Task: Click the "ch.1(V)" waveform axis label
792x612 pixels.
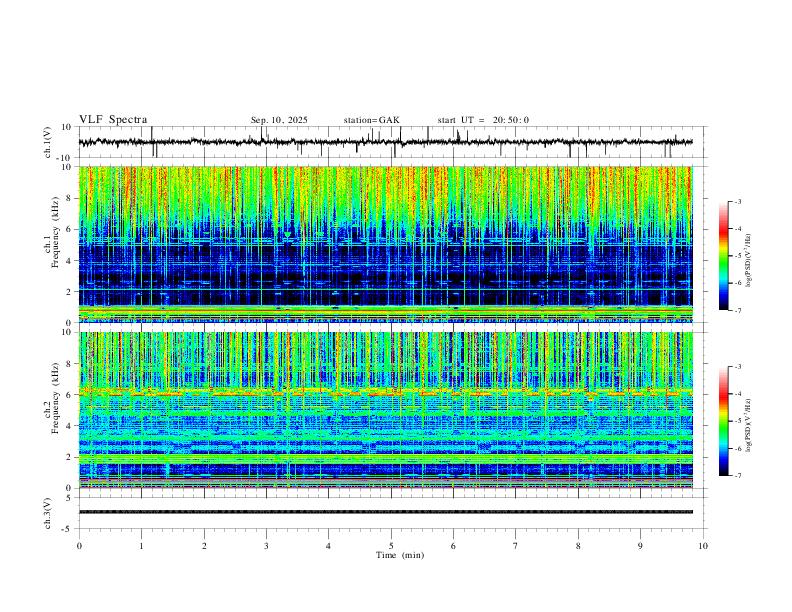Action: point(48,142)
